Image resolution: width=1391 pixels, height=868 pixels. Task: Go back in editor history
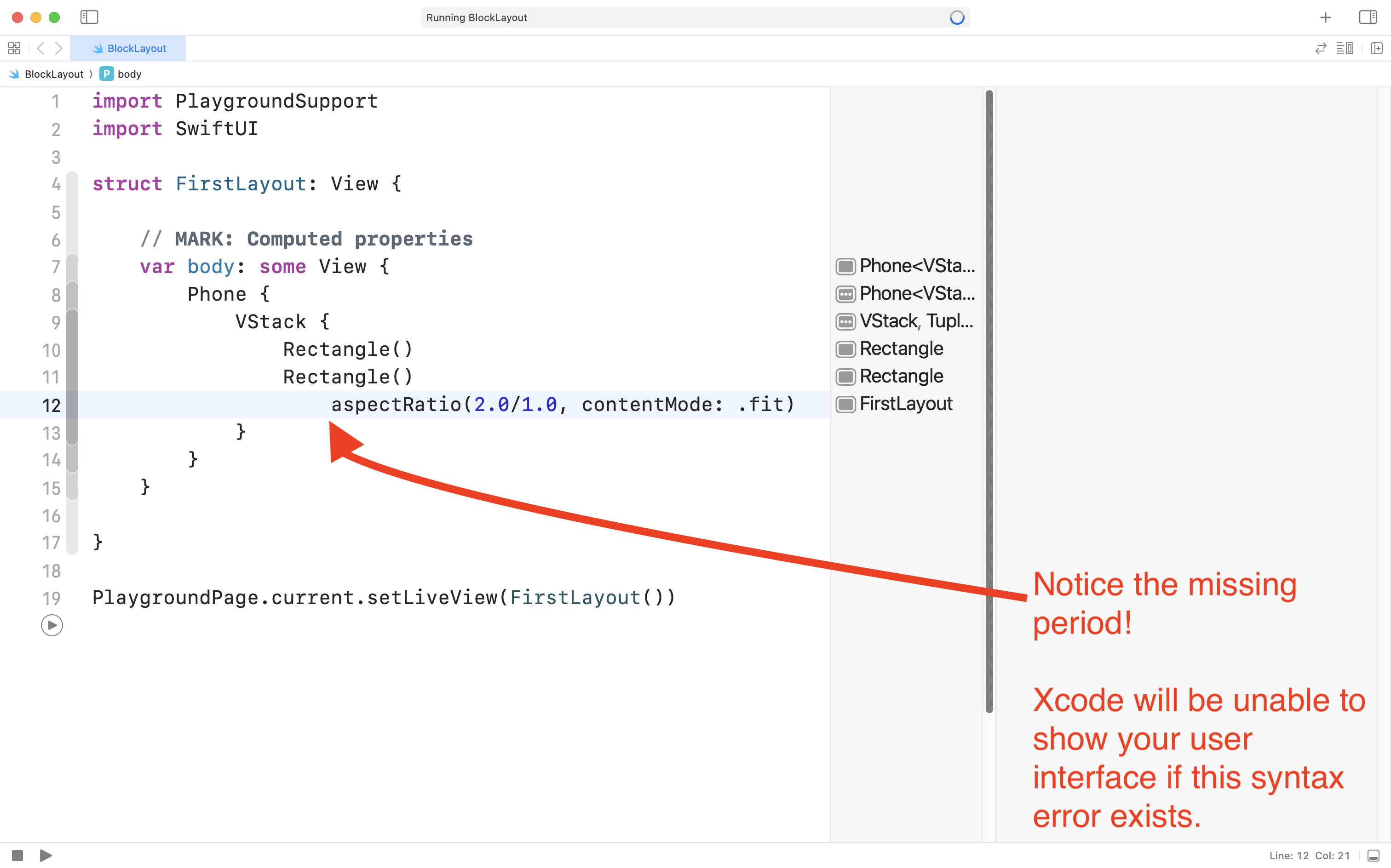[40, 48]
